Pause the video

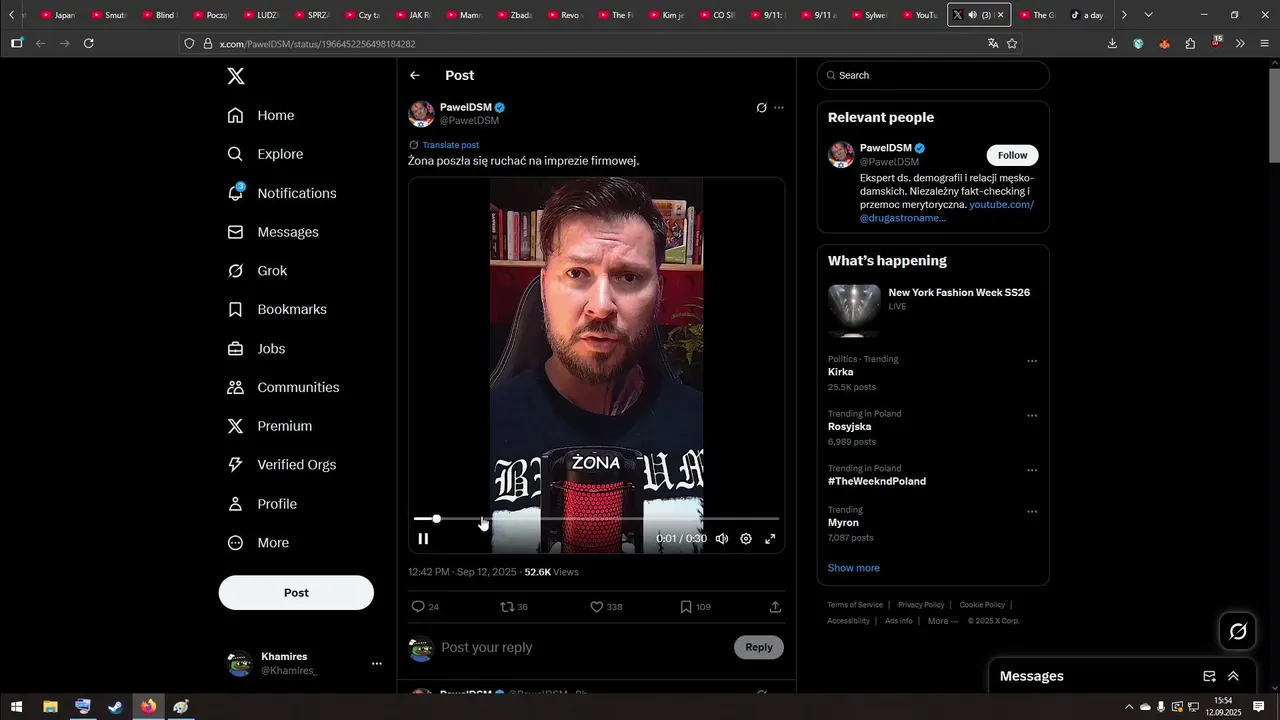click(x=423, y=539)
